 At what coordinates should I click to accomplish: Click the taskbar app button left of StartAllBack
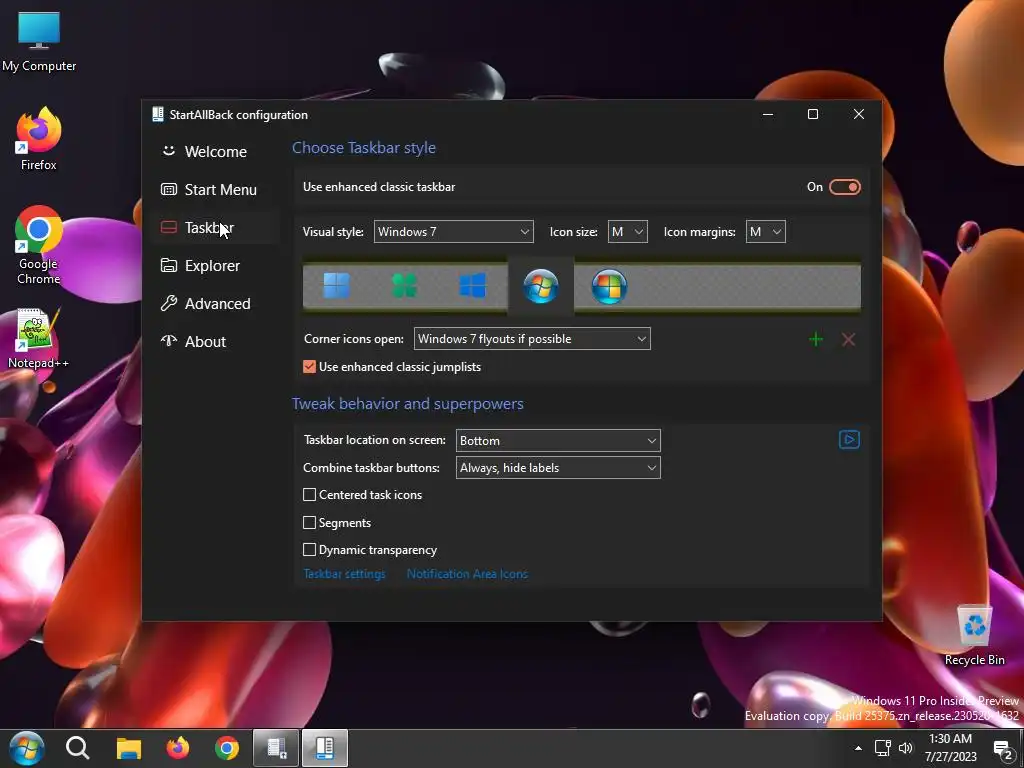pyautogui.click(x=276, y=748)
